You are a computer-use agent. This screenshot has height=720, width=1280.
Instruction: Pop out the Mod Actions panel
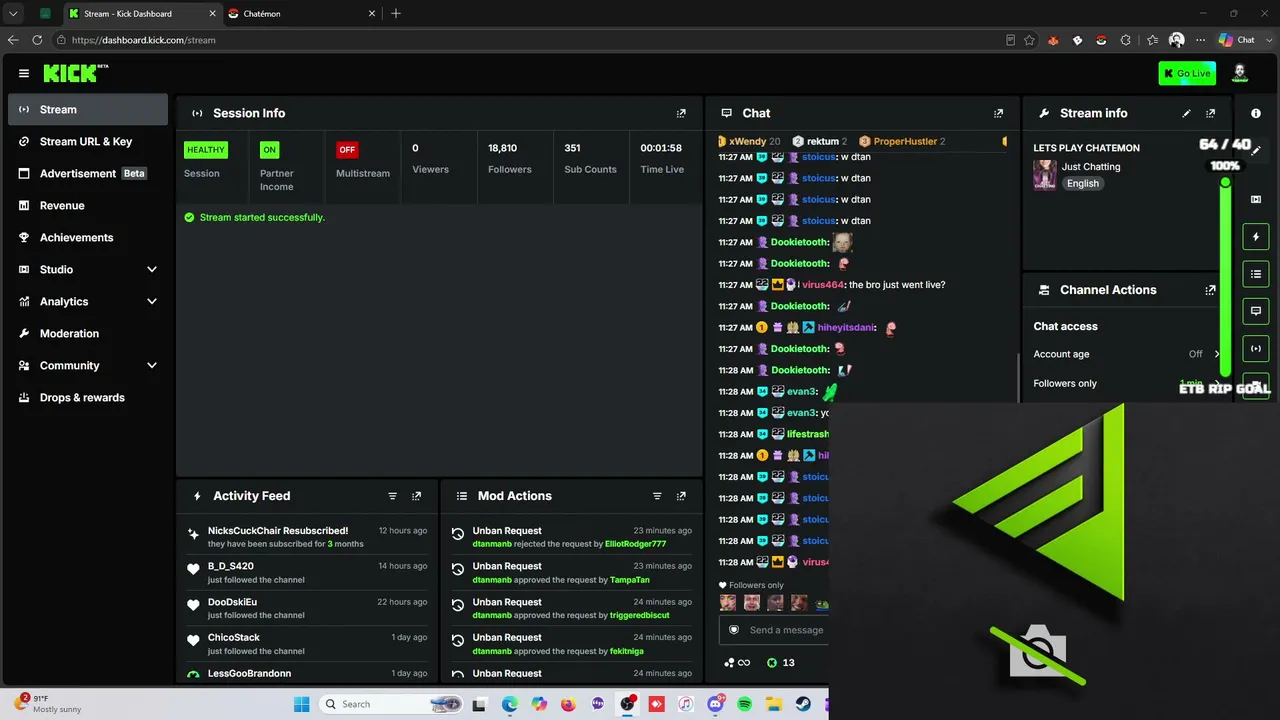click(681, 496)
